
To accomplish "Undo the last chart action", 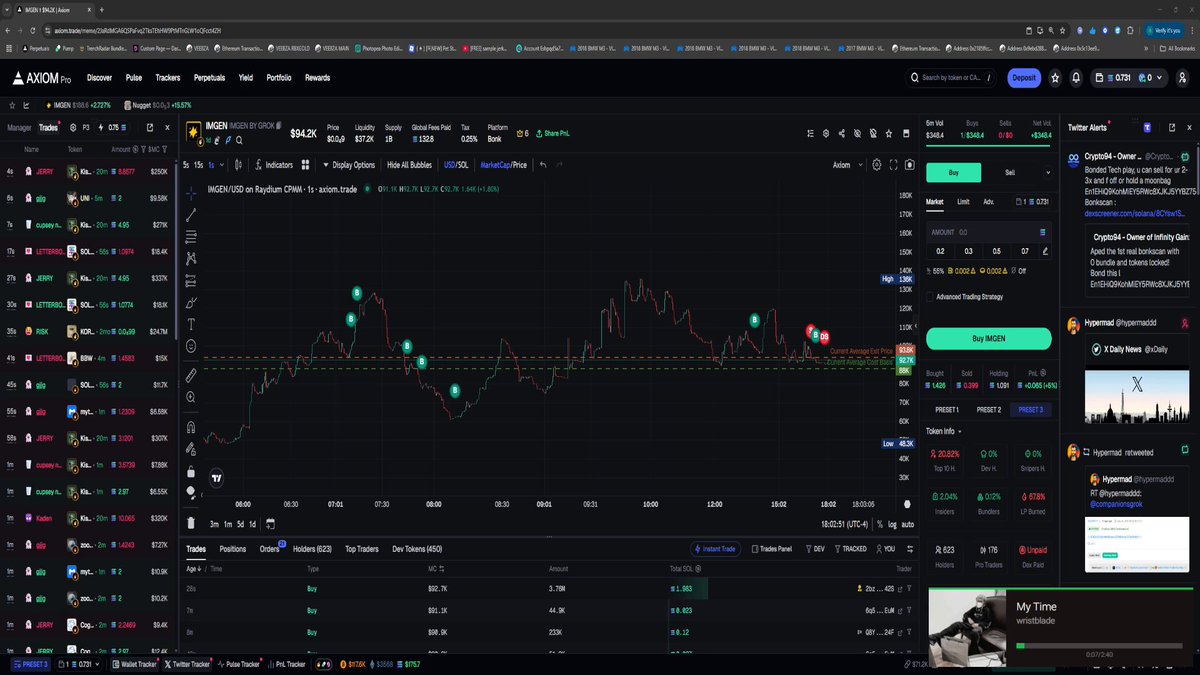I will [x=543, y=165].
